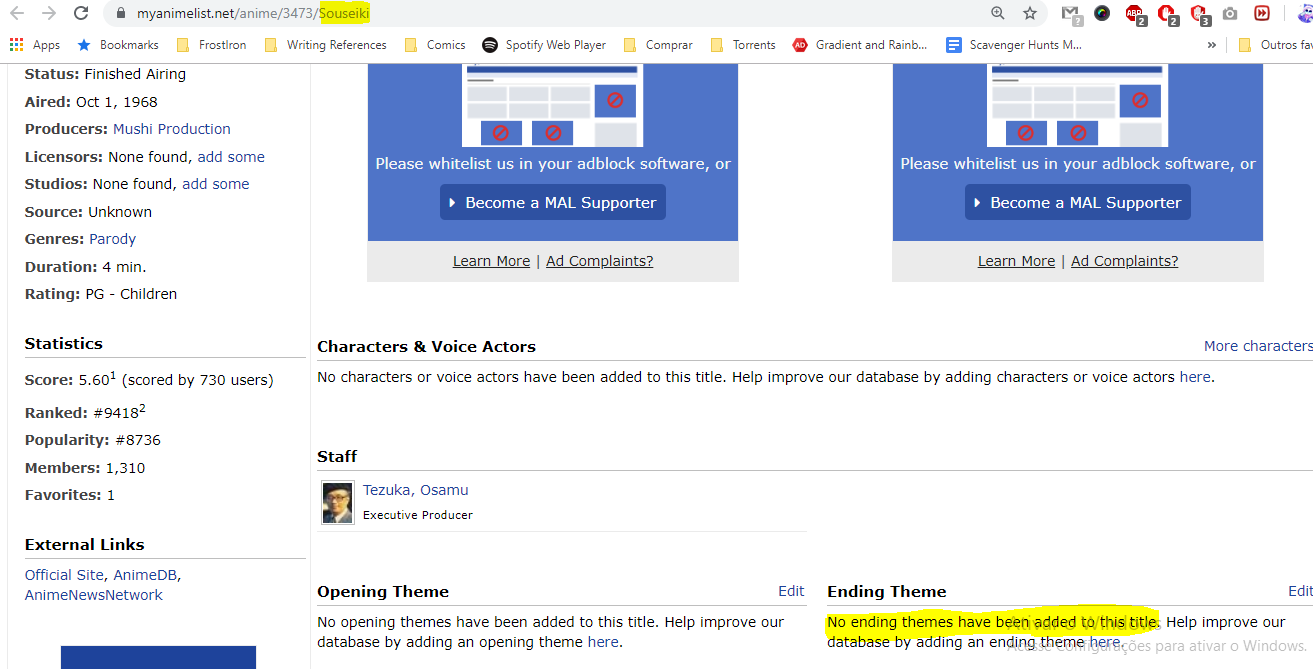The image size is (1313, 669).
Task: Click here to add an ending theme
Action: [1105, 642]
